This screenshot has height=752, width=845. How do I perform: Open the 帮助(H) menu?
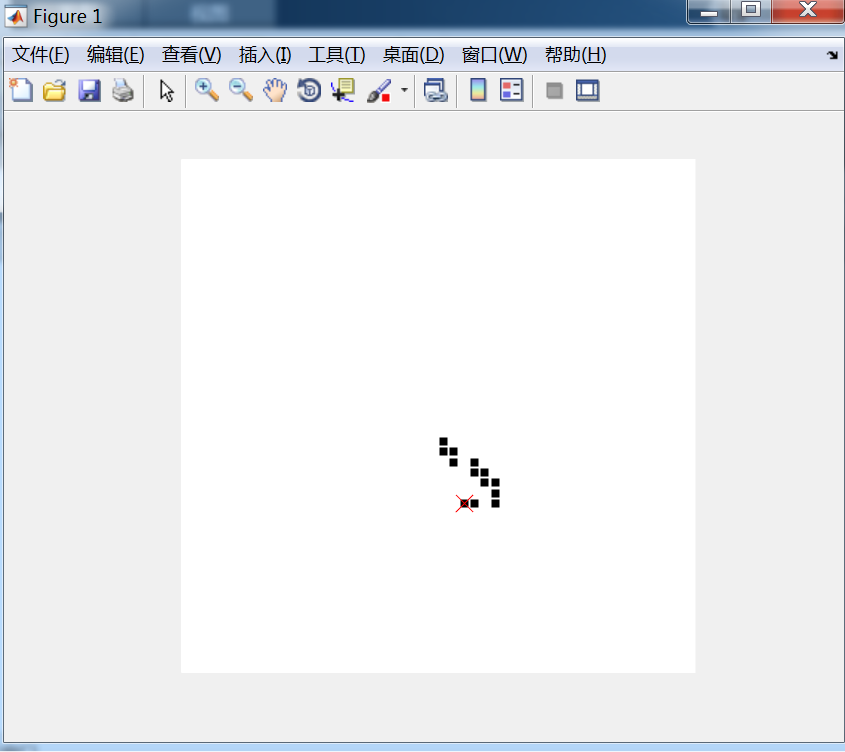pos(576,55)
